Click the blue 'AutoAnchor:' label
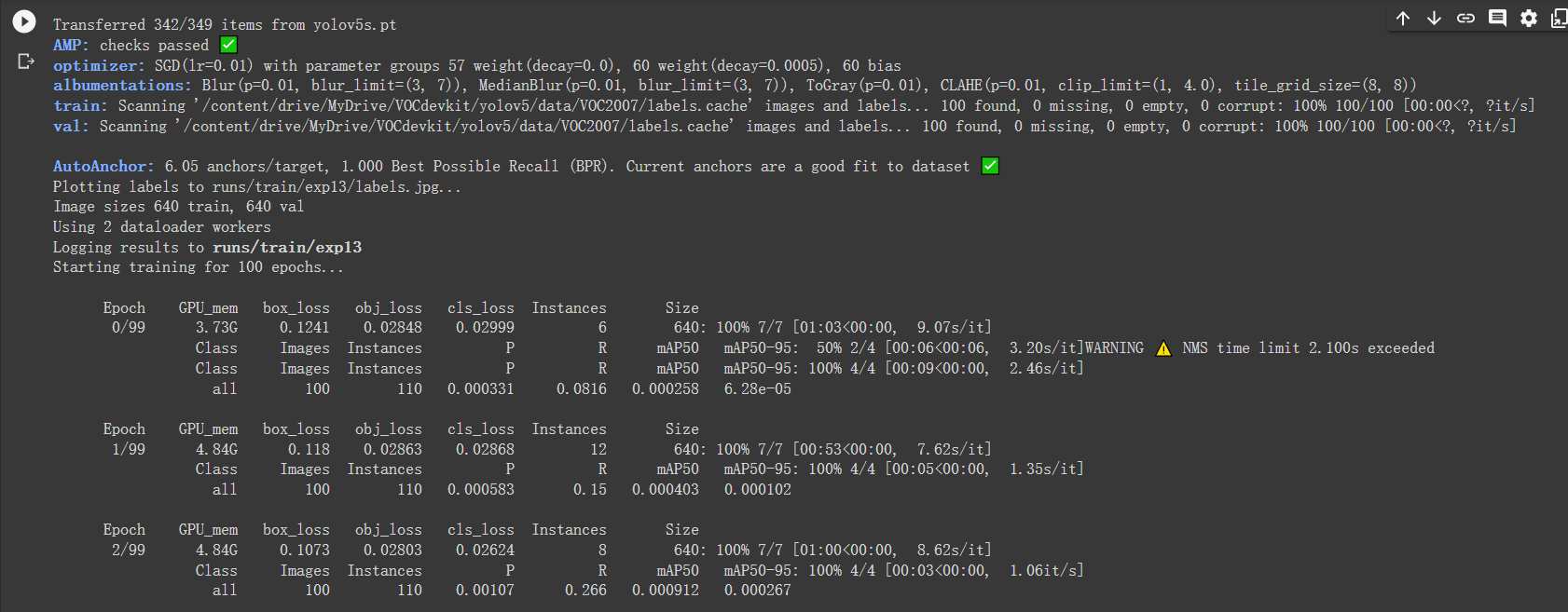Viewport: 1568px width, 612px height. click(103, 166)
